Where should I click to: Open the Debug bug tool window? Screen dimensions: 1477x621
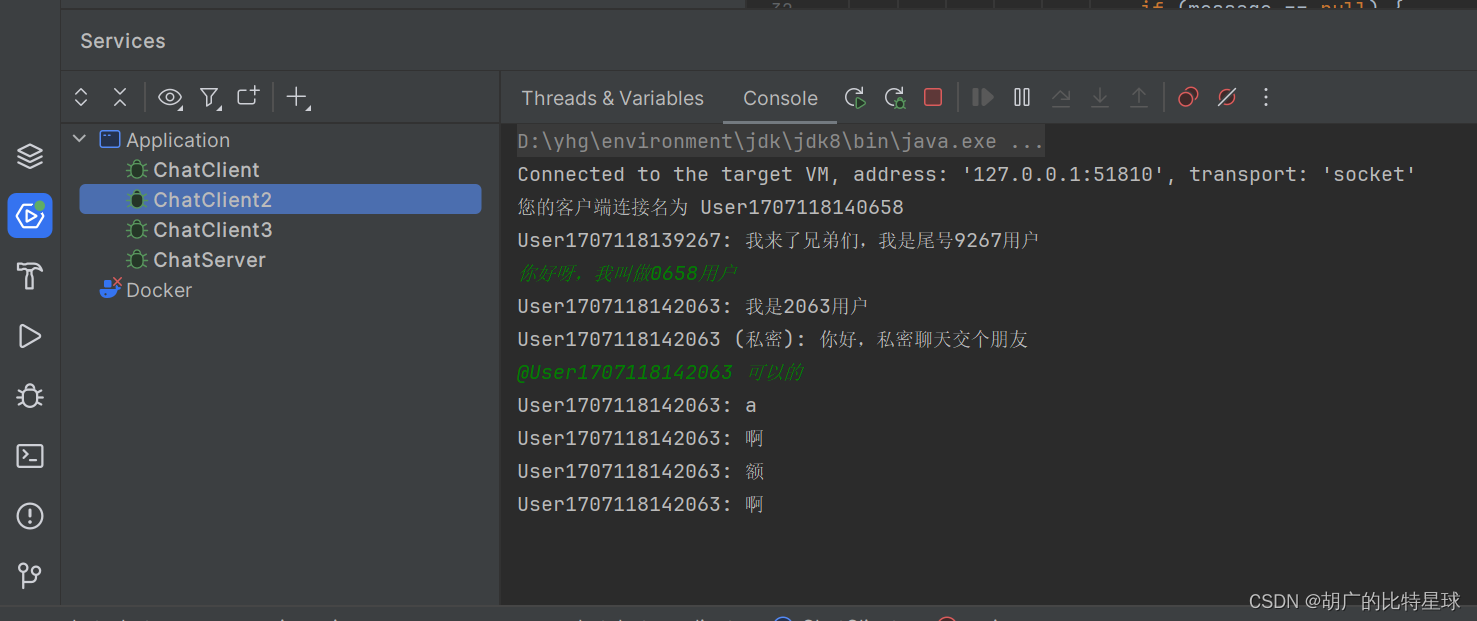tap(30, 396)
